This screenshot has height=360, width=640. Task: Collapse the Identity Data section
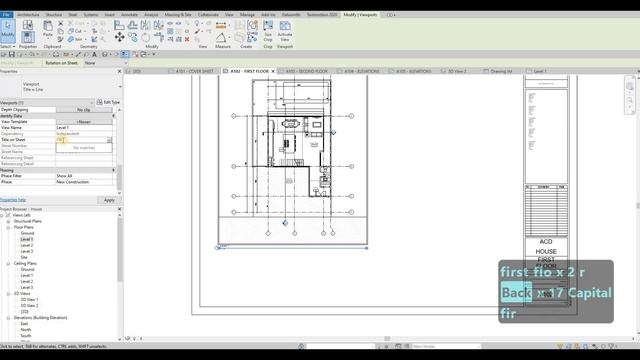(x=113, y=116)
